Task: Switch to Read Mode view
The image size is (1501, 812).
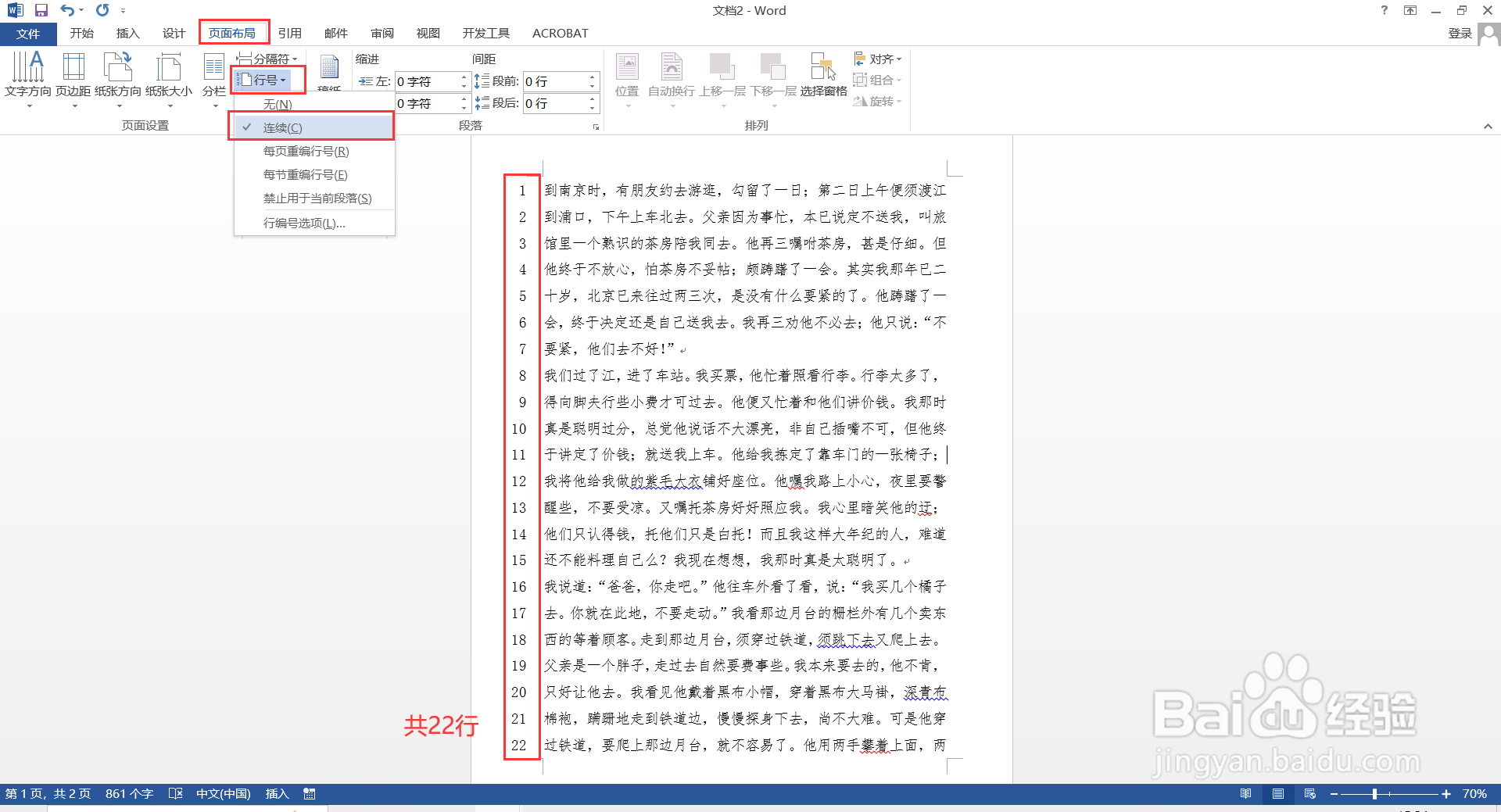Action: (1245, 793)
